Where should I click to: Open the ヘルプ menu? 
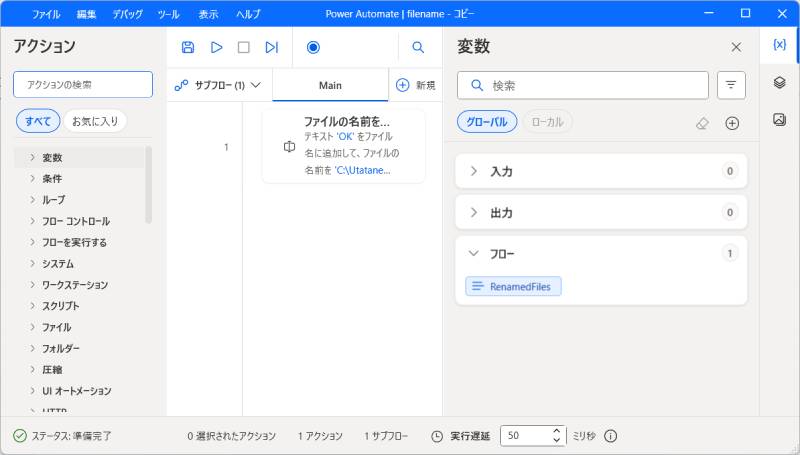coord(248,14)
